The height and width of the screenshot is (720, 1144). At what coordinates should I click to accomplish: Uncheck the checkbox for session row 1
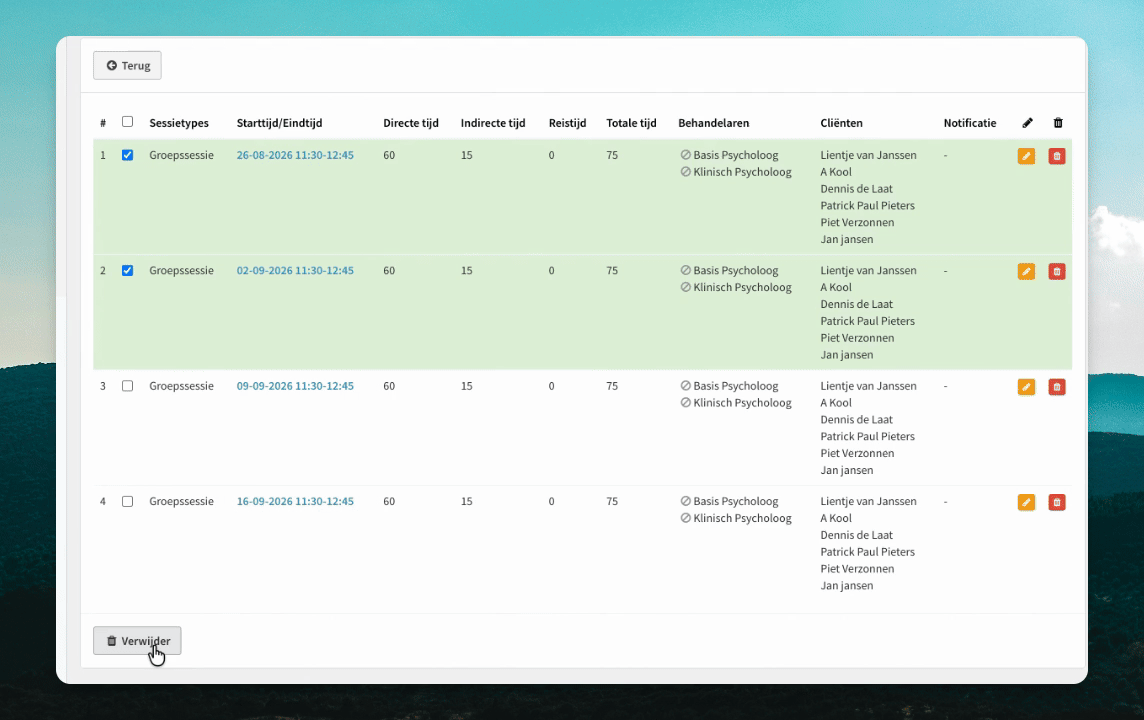point(128,155)
